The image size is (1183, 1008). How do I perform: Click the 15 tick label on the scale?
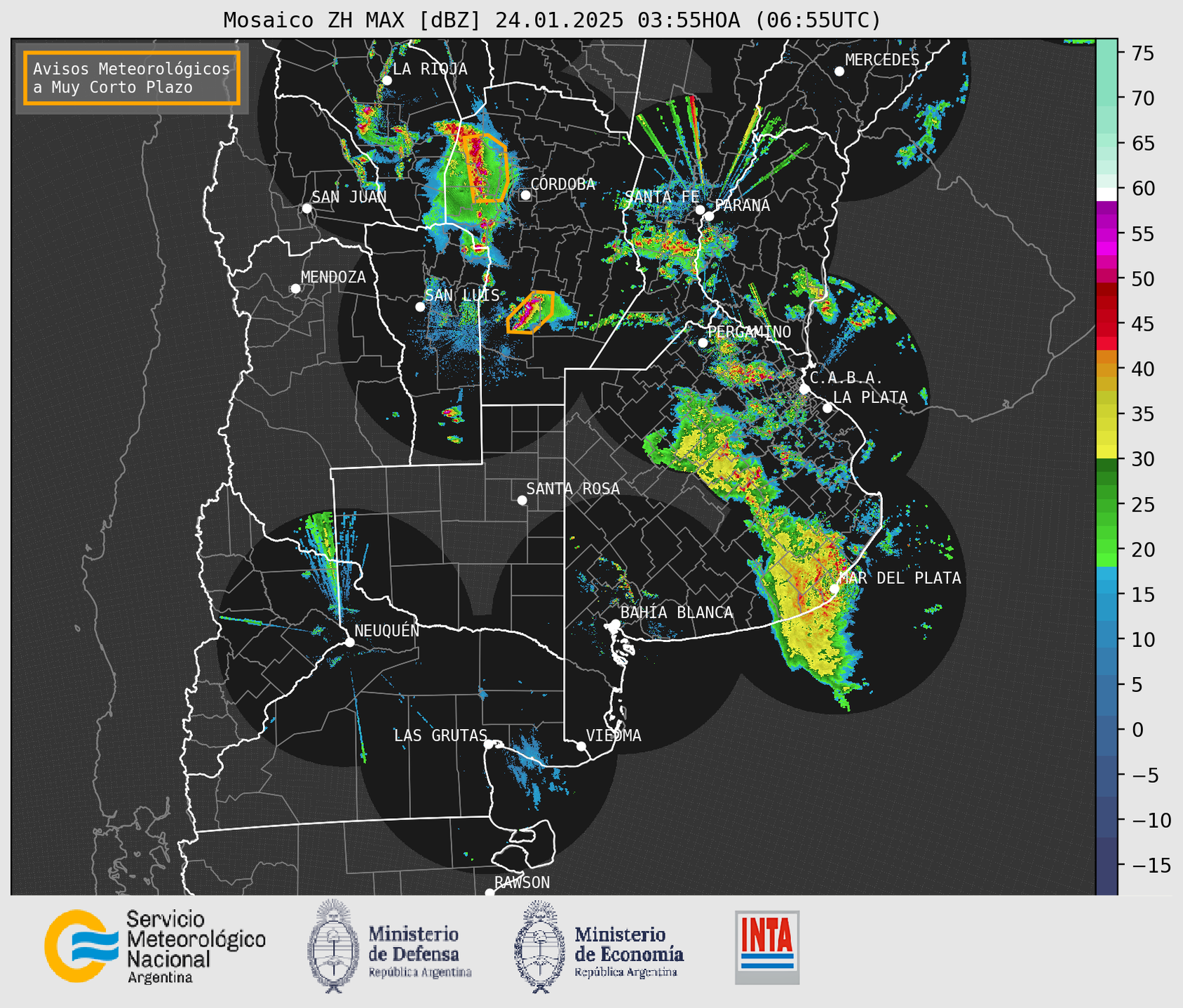(1143, 594)
